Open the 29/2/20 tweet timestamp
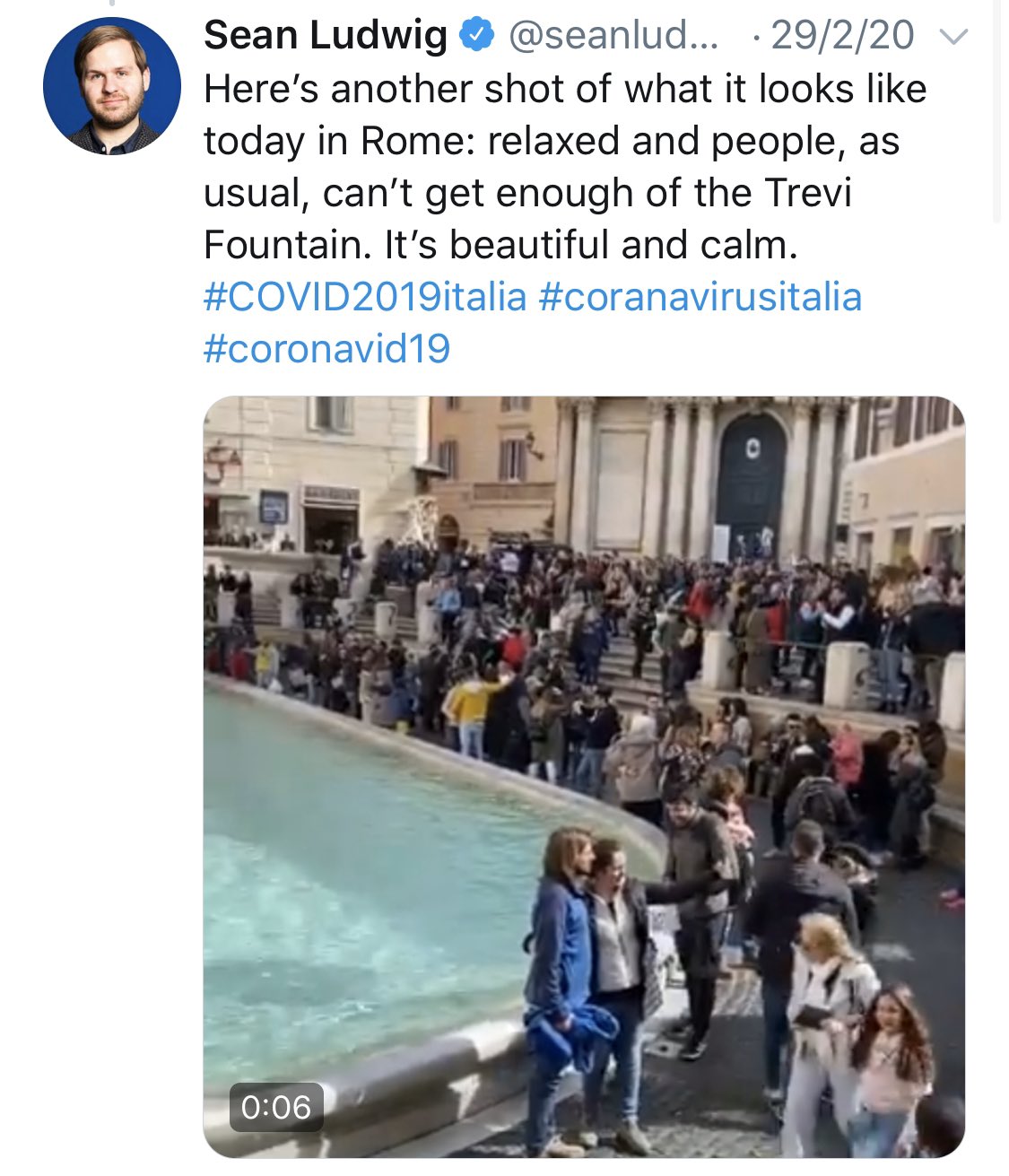Viewport: 1009px width, 1176px height. tap(841, 36)
